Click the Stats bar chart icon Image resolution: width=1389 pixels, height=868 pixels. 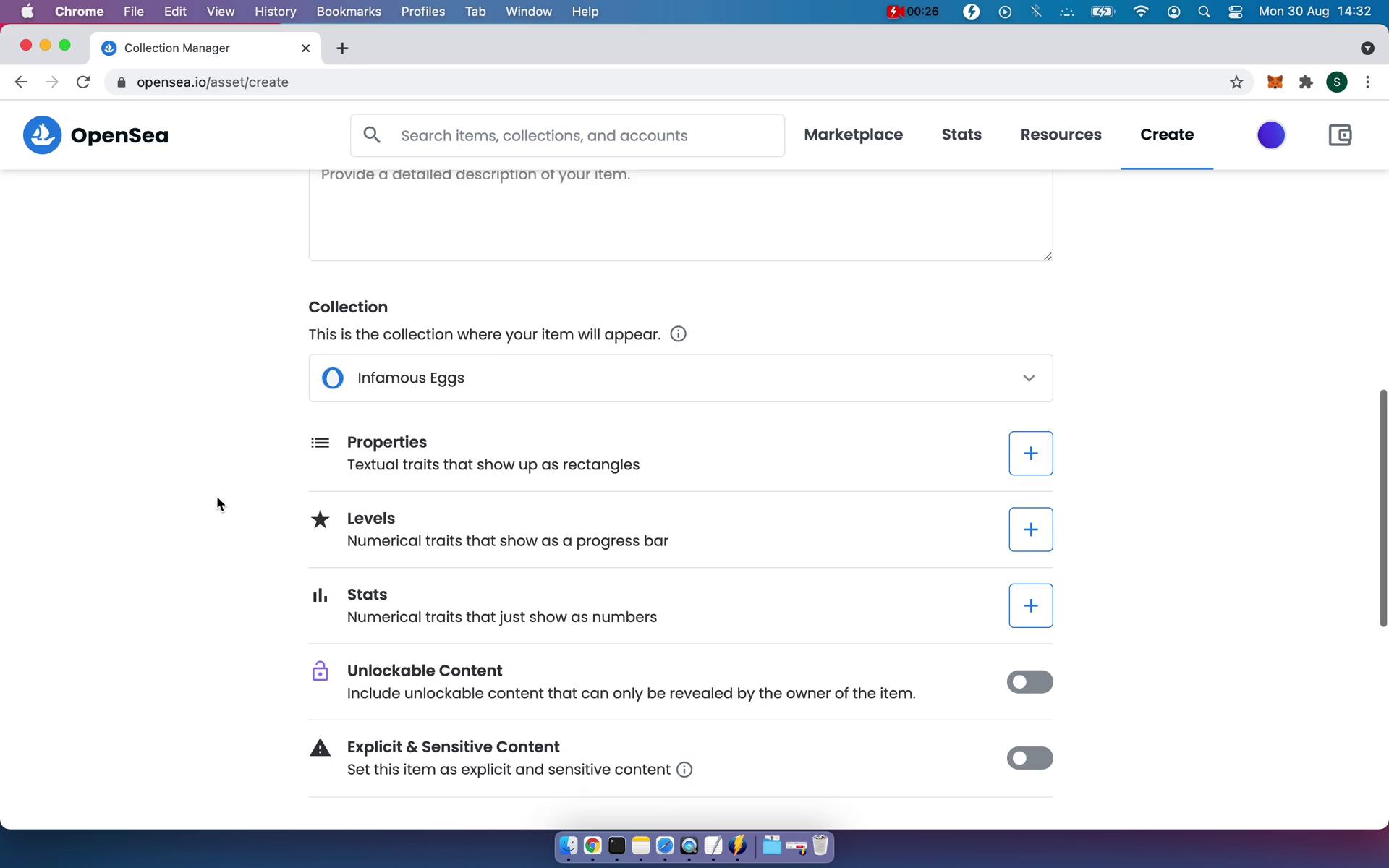click(320, 595)
